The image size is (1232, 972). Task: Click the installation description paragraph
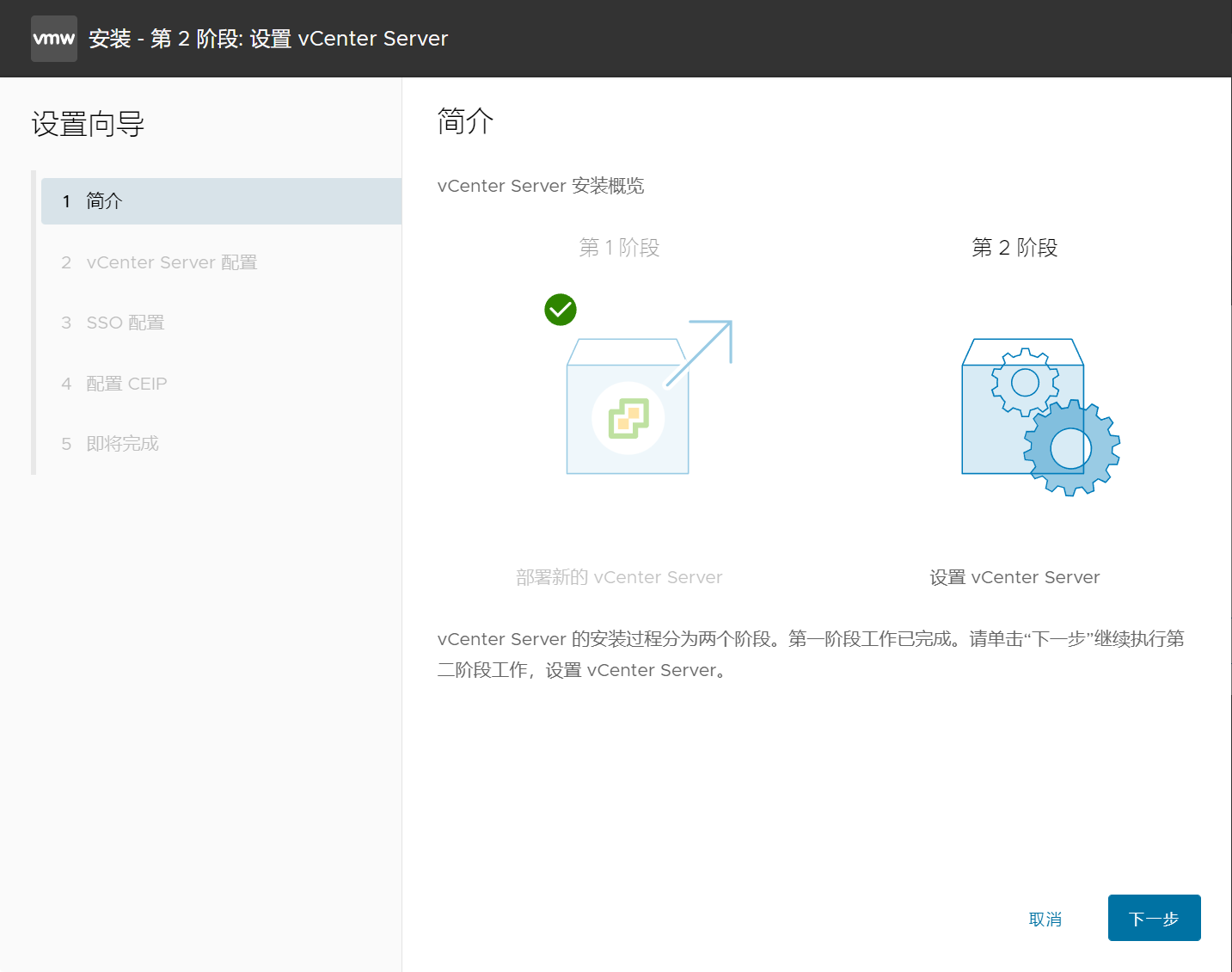pos(811,655)
